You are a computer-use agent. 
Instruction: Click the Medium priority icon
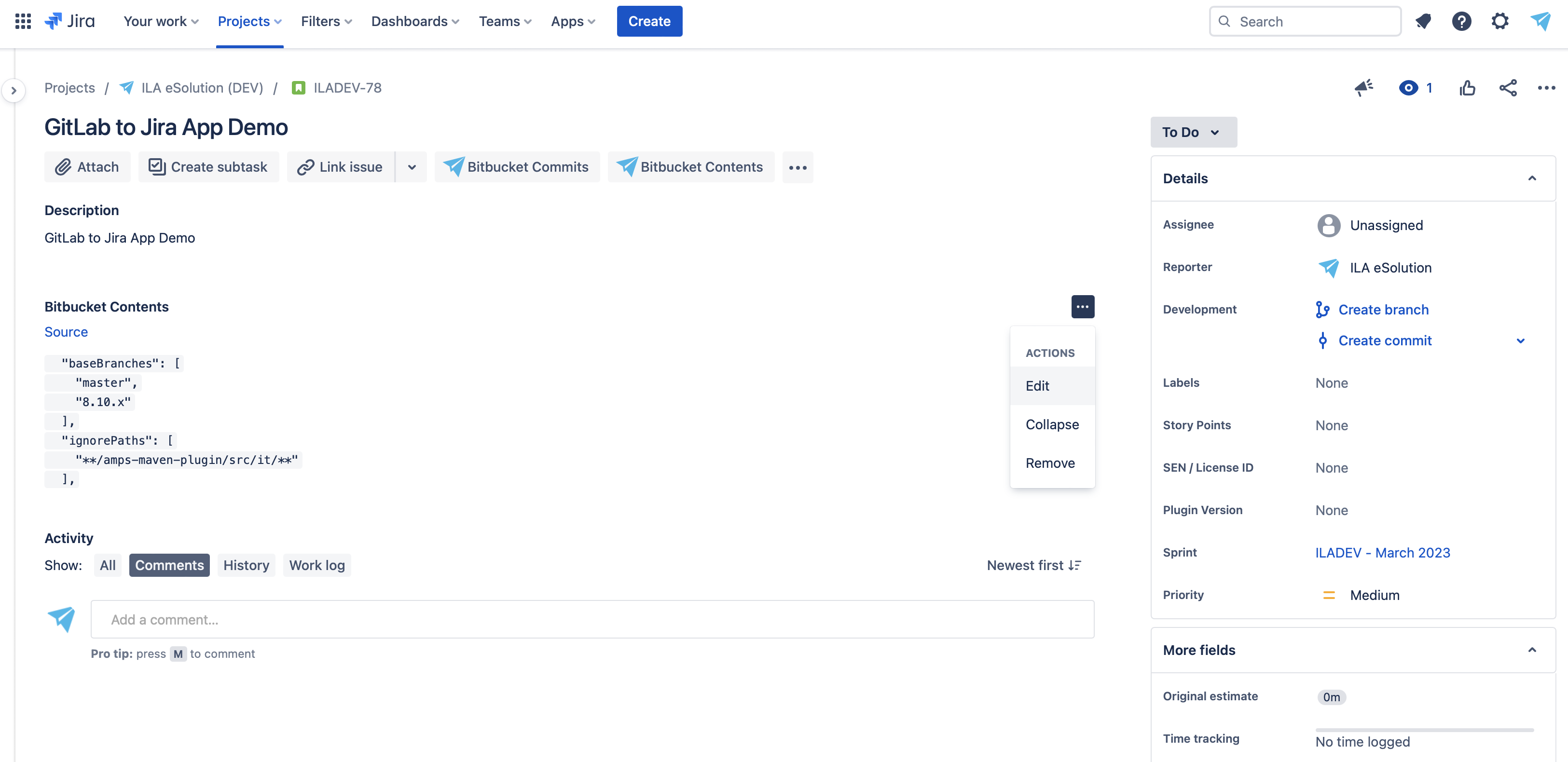(1328, 595)
